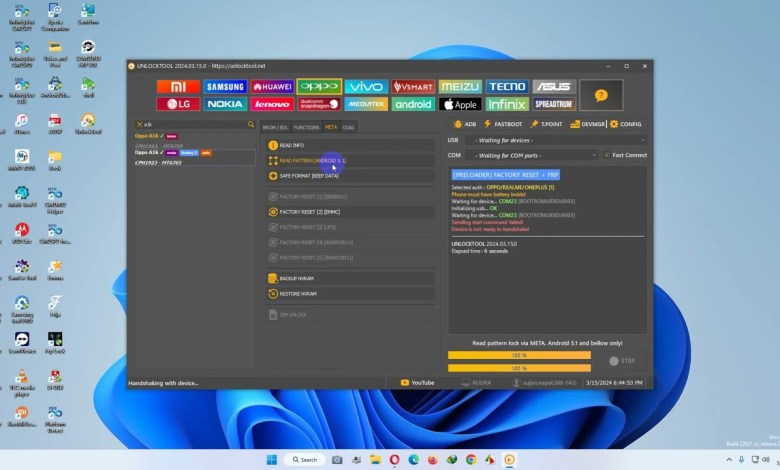
Task: Click the lower 100% progress bar
Action: coord(519,368)
